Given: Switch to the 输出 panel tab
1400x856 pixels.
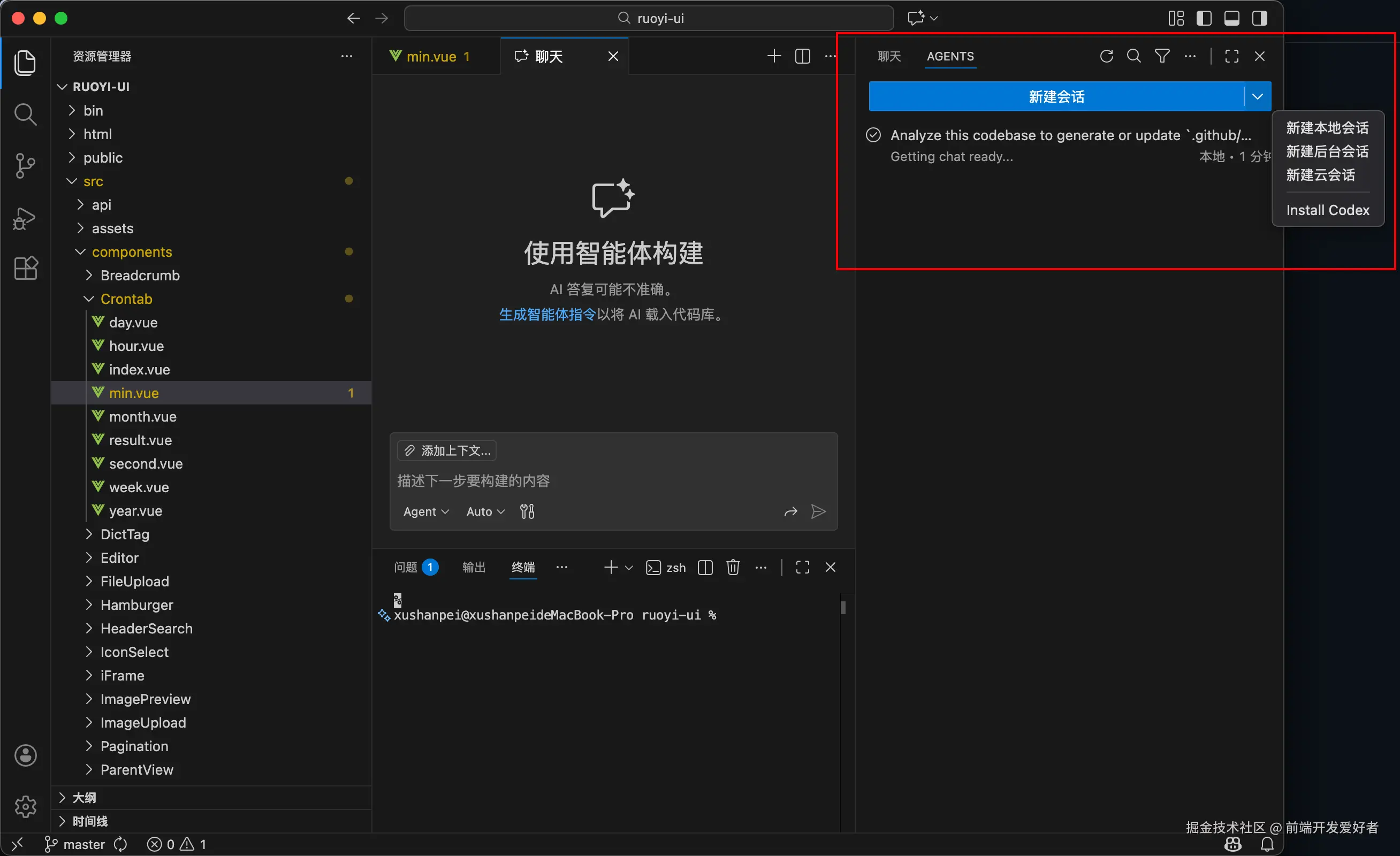Looking at the screenshot, I should point(473,568).
